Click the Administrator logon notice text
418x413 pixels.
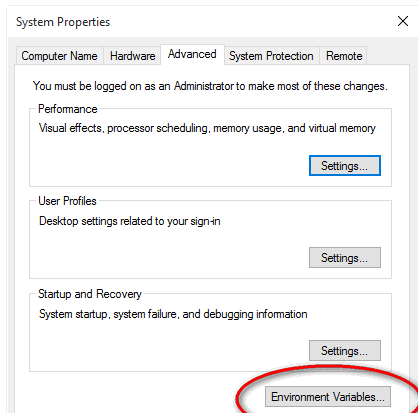tap(210, 86)
